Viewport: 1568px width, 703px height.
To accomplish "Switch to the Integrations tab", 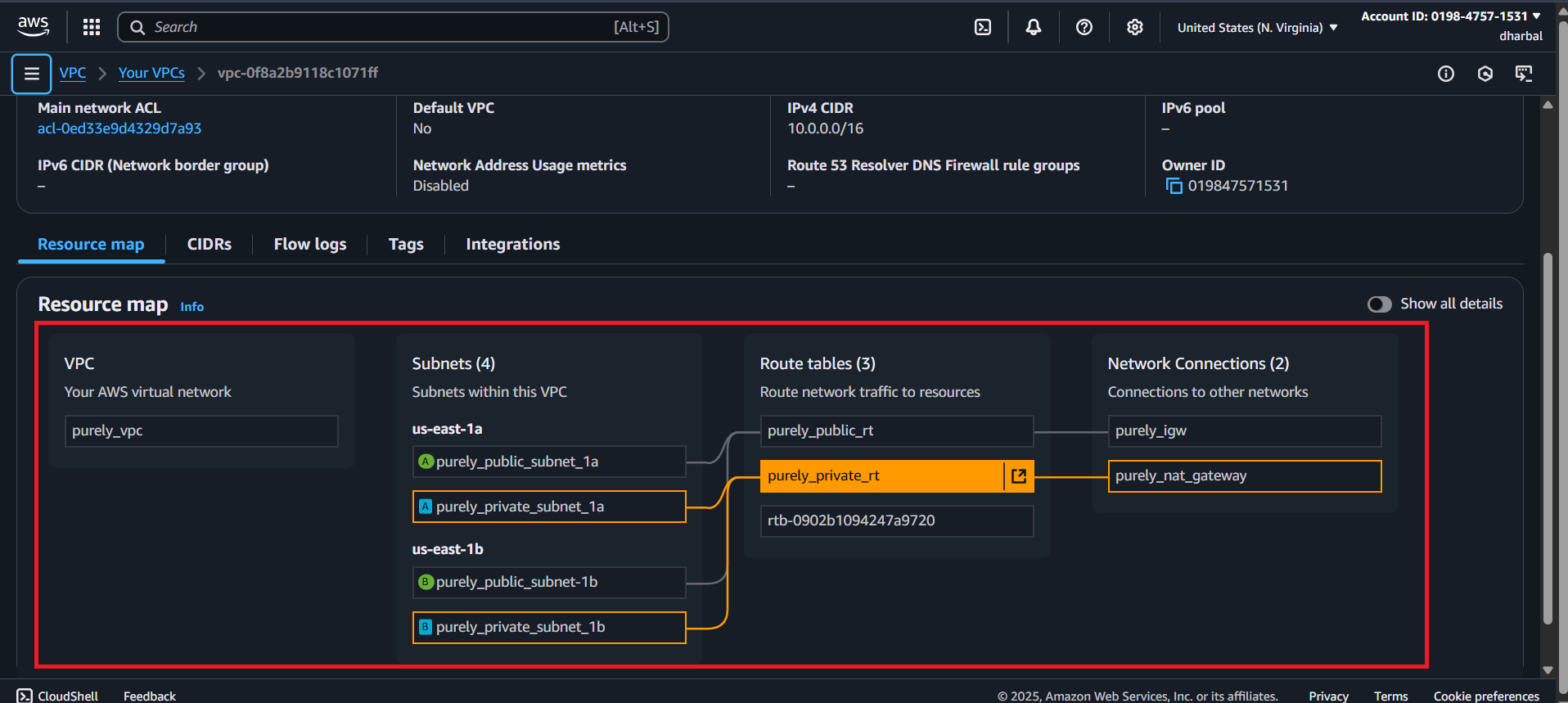I will pos(513,244).
